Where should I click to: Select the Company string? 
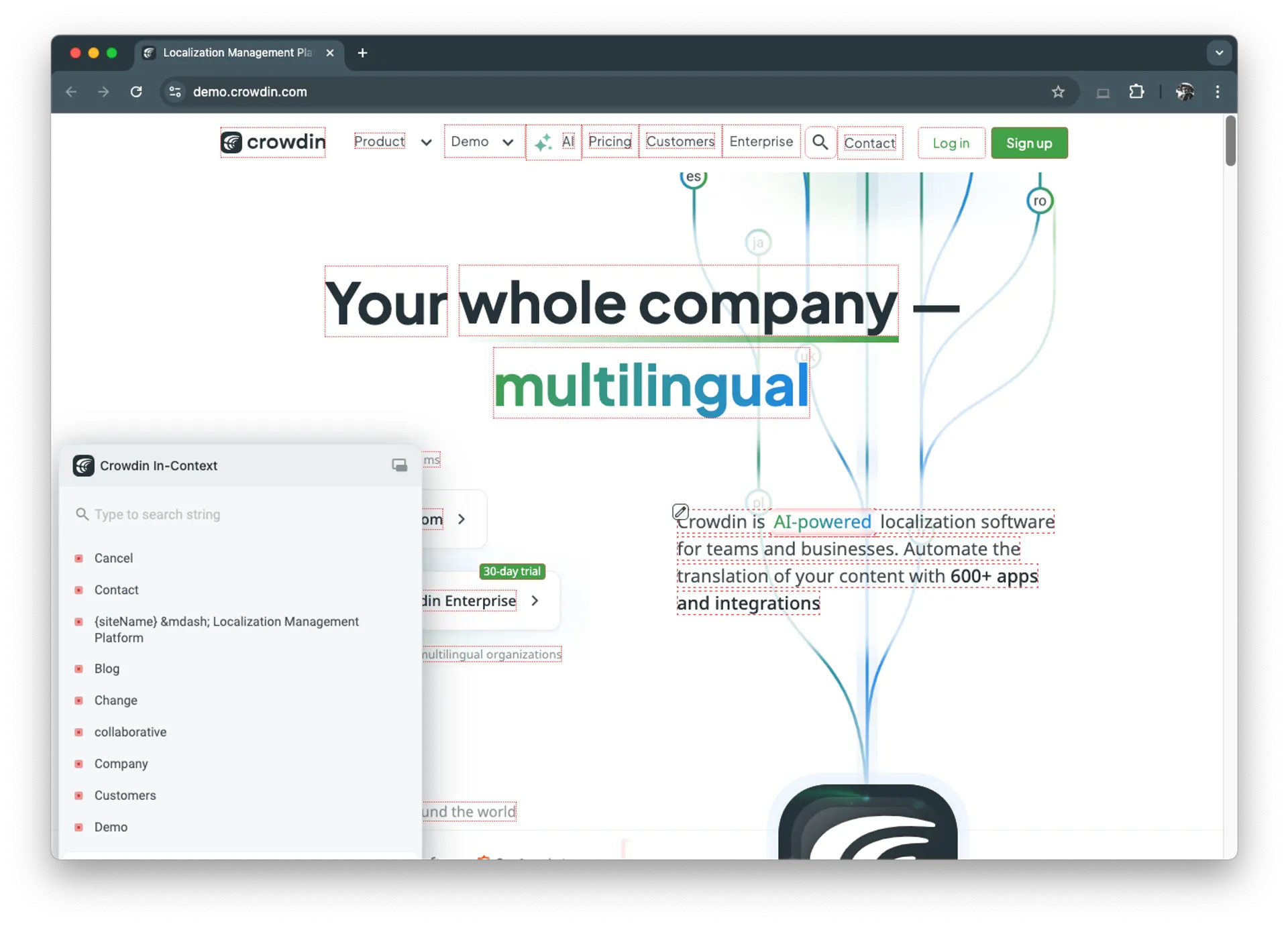click(x=121, y=763)
